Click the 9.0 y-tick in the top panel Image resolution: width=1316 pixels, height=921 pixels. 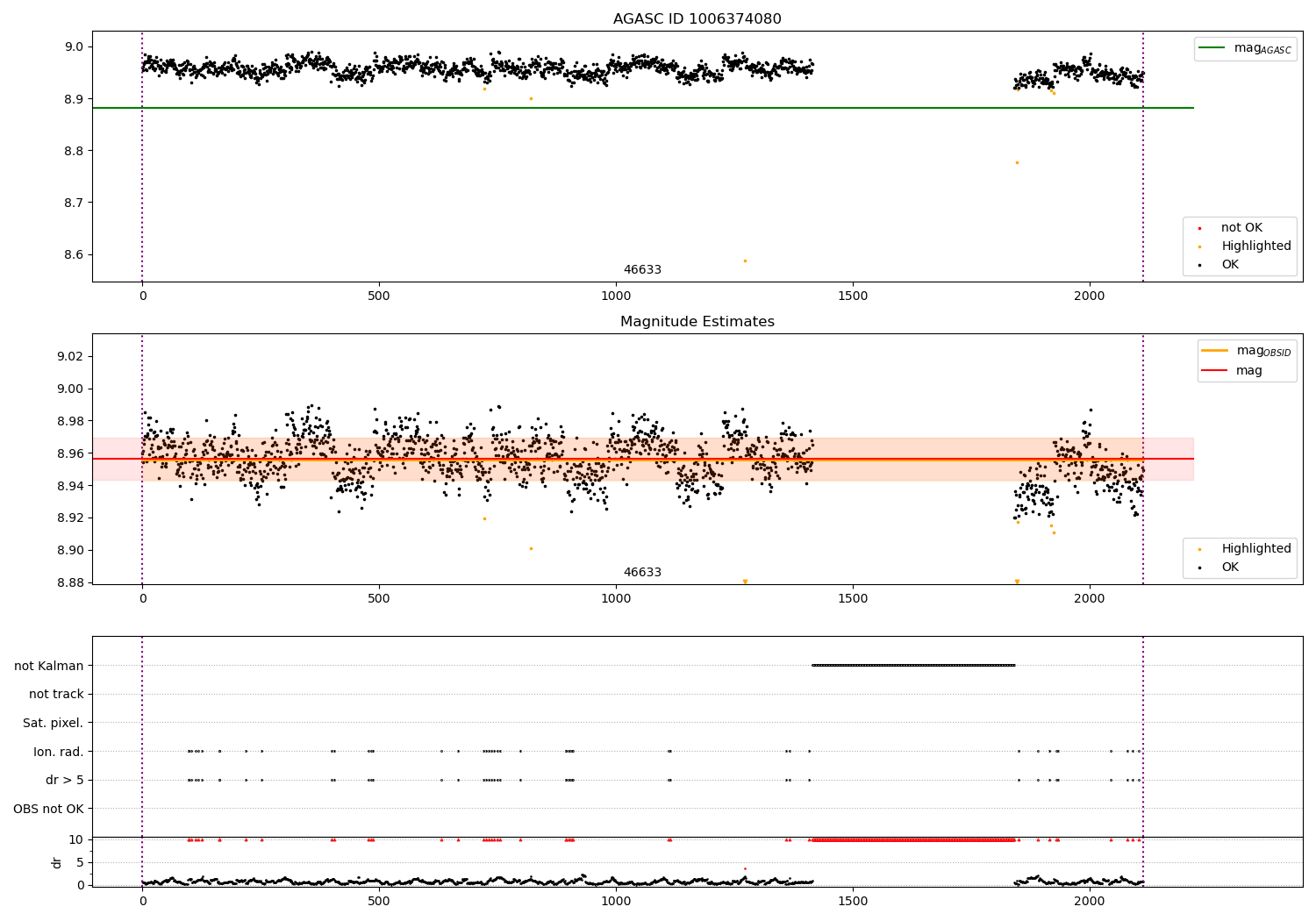tap(75, 47)
